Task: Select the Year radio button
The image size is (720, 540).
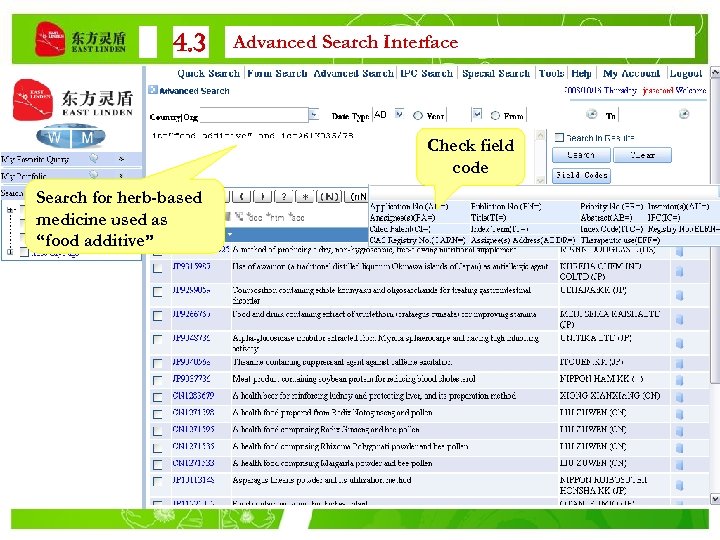Action: point(418,116)
